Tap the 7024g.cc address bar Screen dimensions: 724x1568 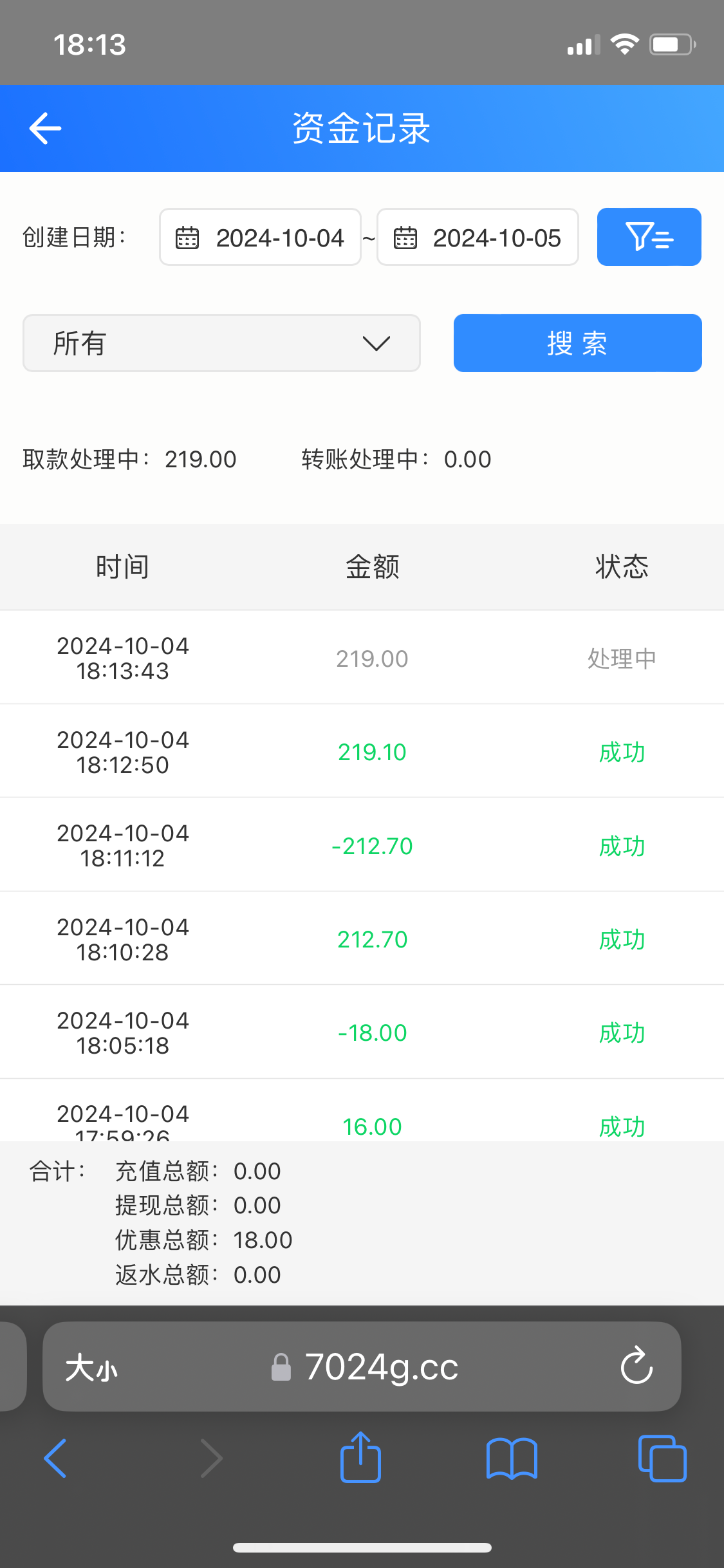point(381,1367)
